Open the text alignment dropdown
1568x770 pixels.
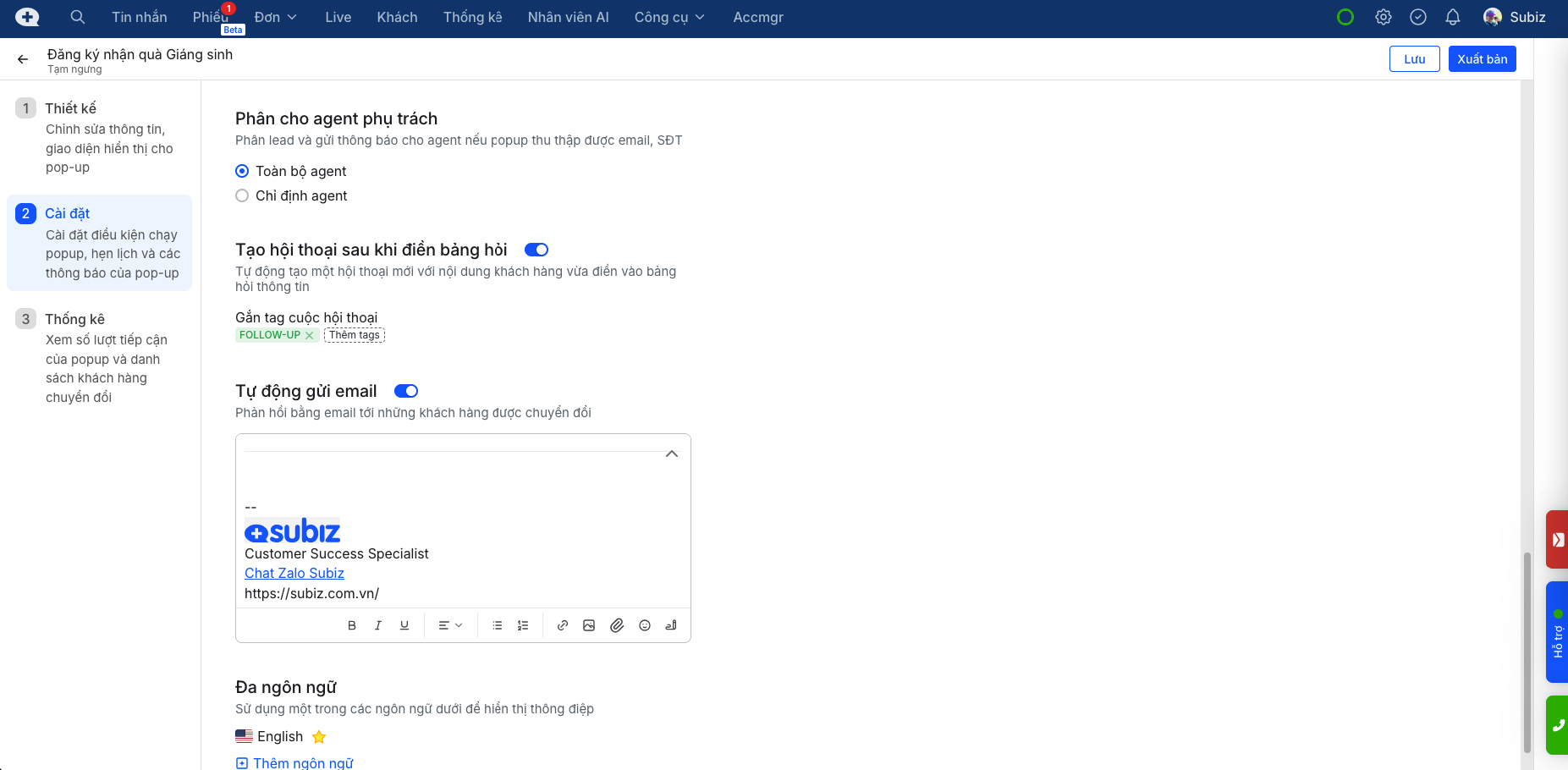[x=450, y=625]
